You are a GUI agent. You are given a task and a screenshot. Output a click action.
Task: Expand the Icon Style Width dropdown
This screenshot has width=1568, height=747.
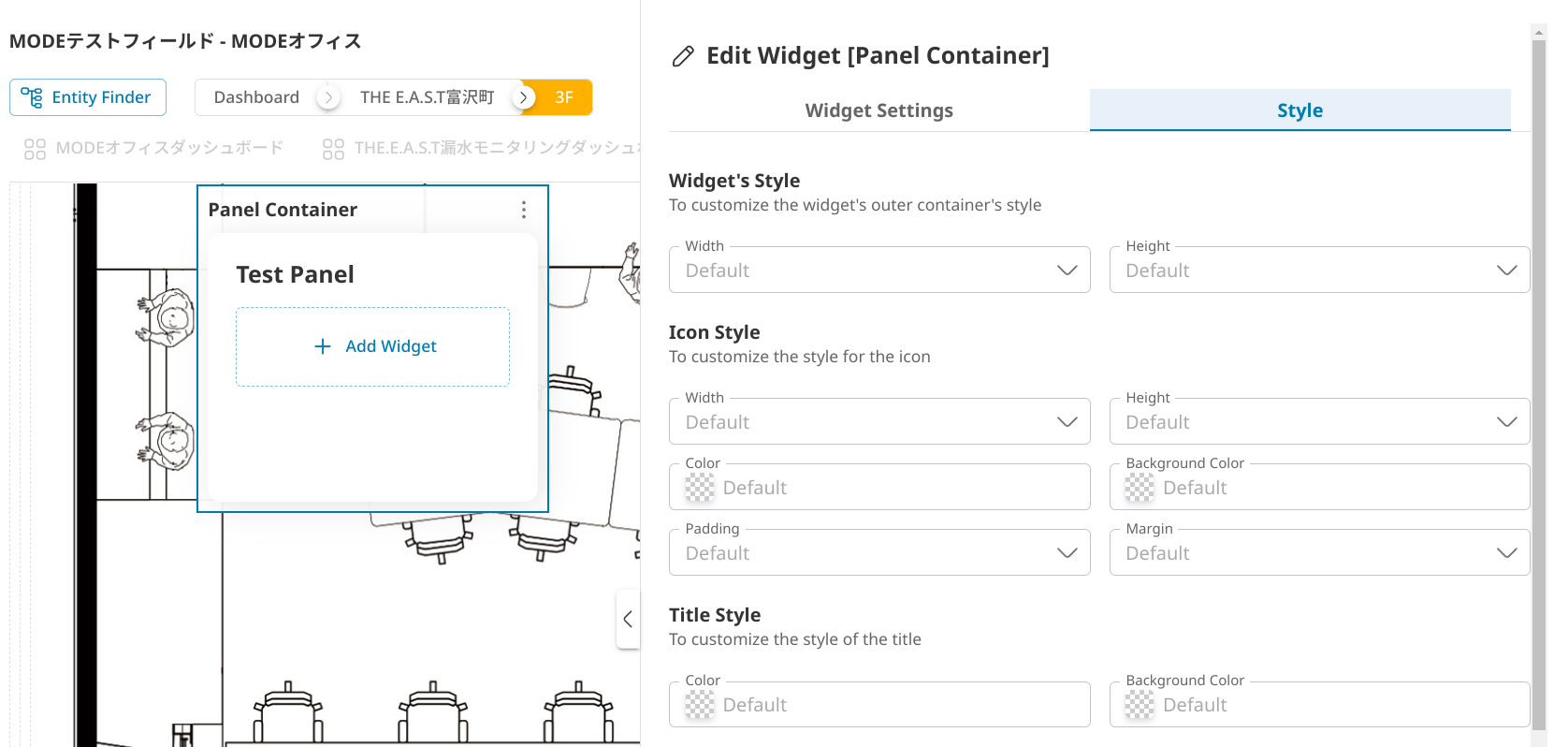(1067, 422)
